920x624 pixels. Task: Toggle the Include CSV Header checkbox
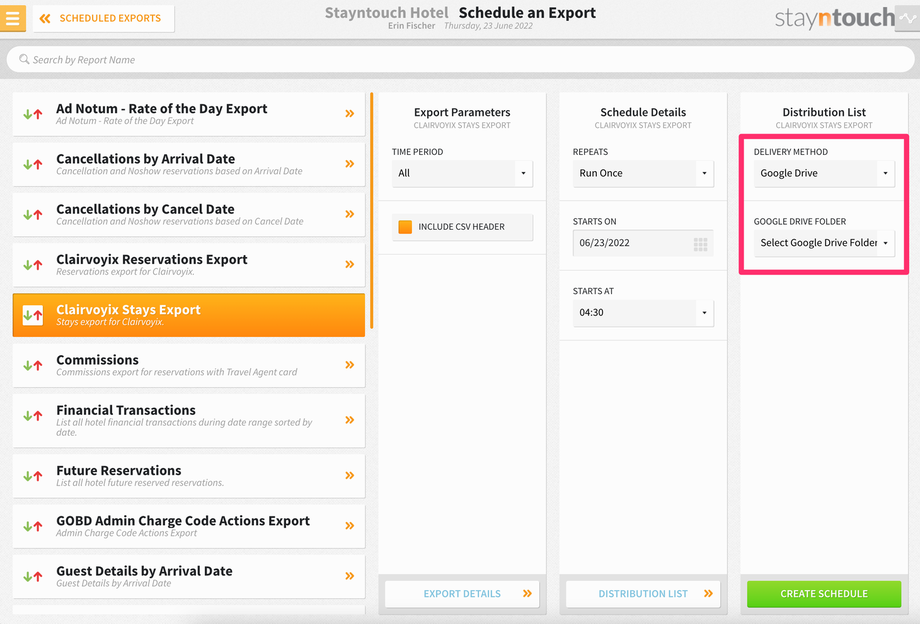point(405,227)
